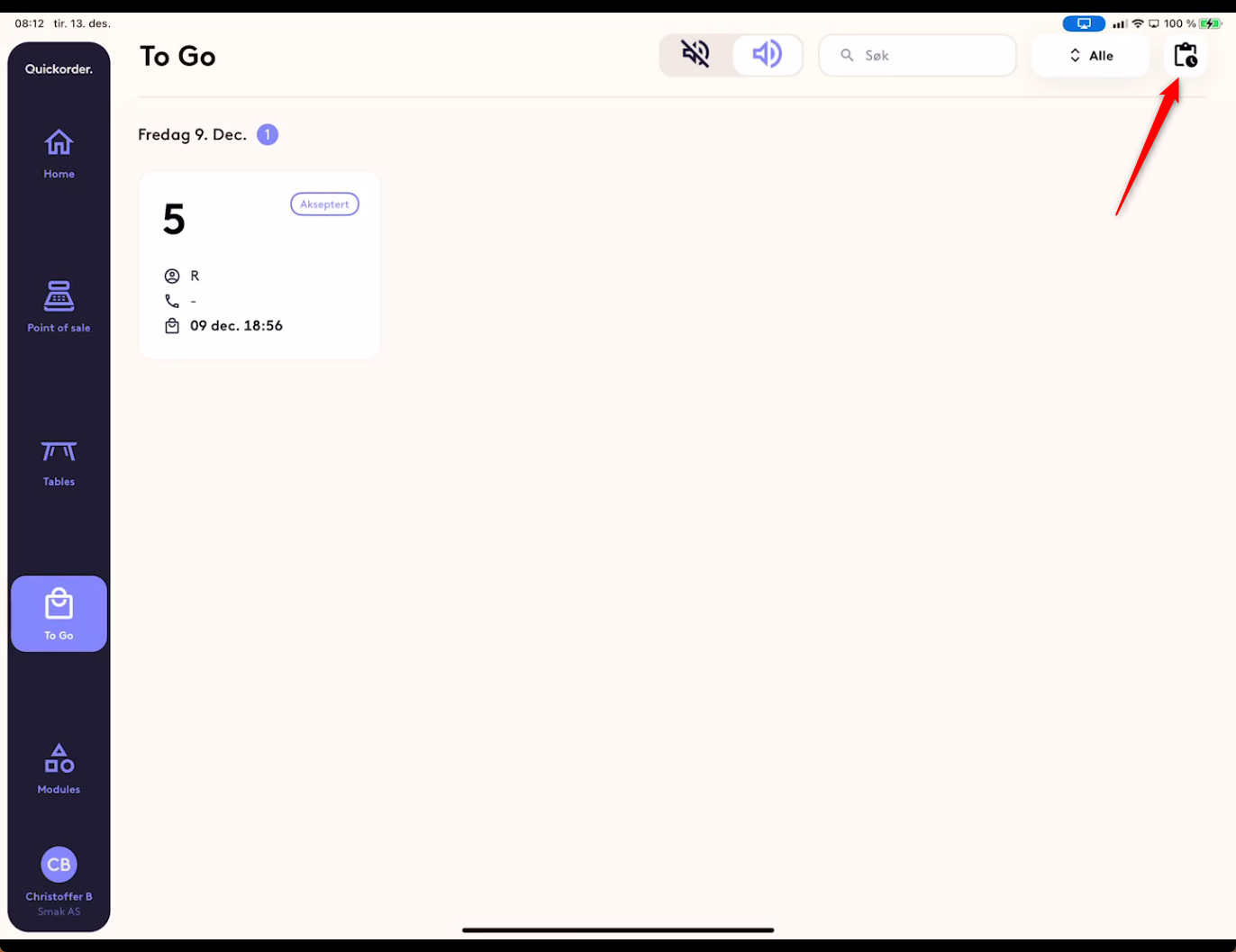Open order number 5 card
The height and width of the screenshot is (952, 1236).
point(259,266)
